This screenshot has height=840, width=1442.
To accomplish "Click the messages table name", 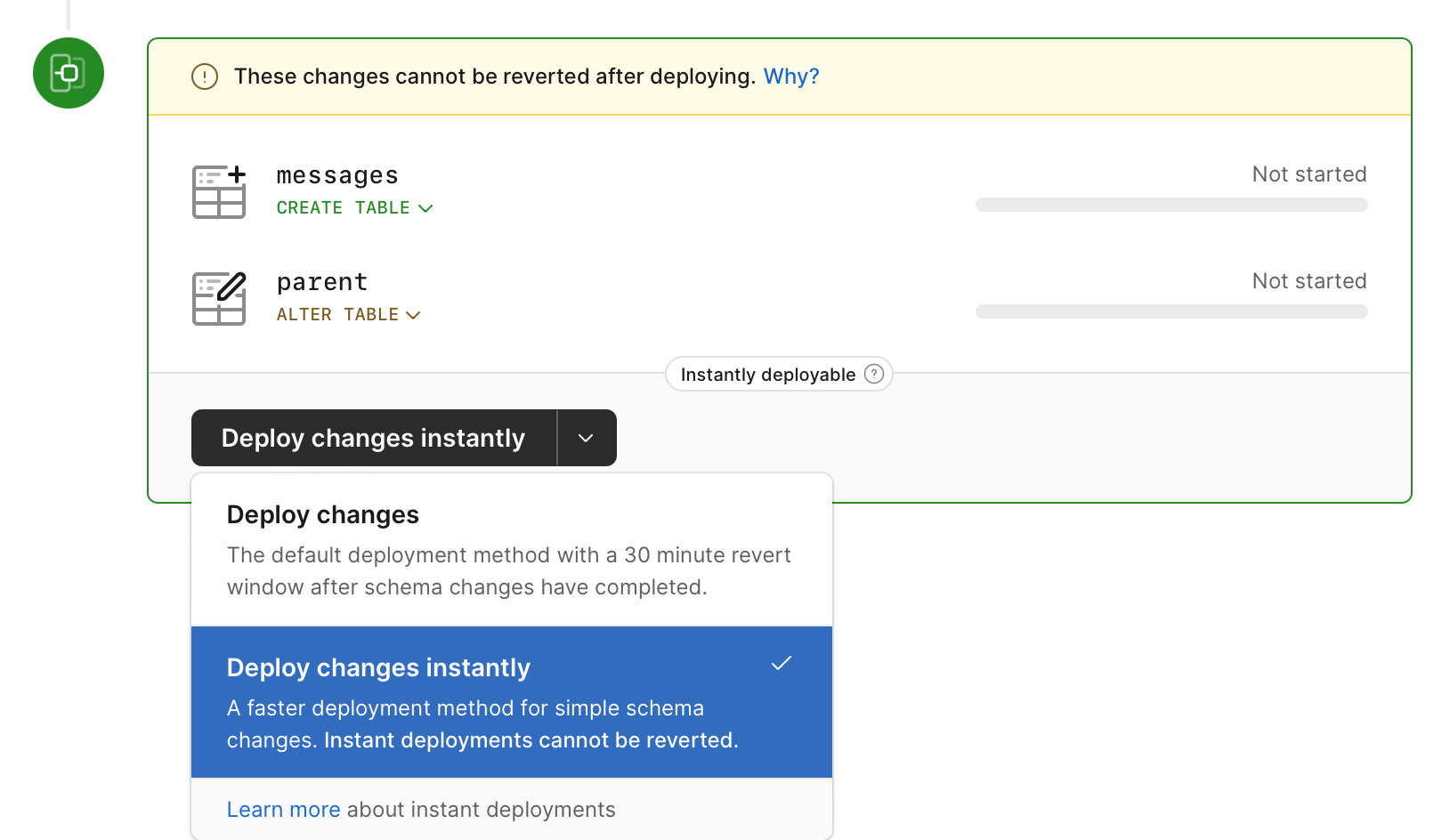I will (337, 175).
